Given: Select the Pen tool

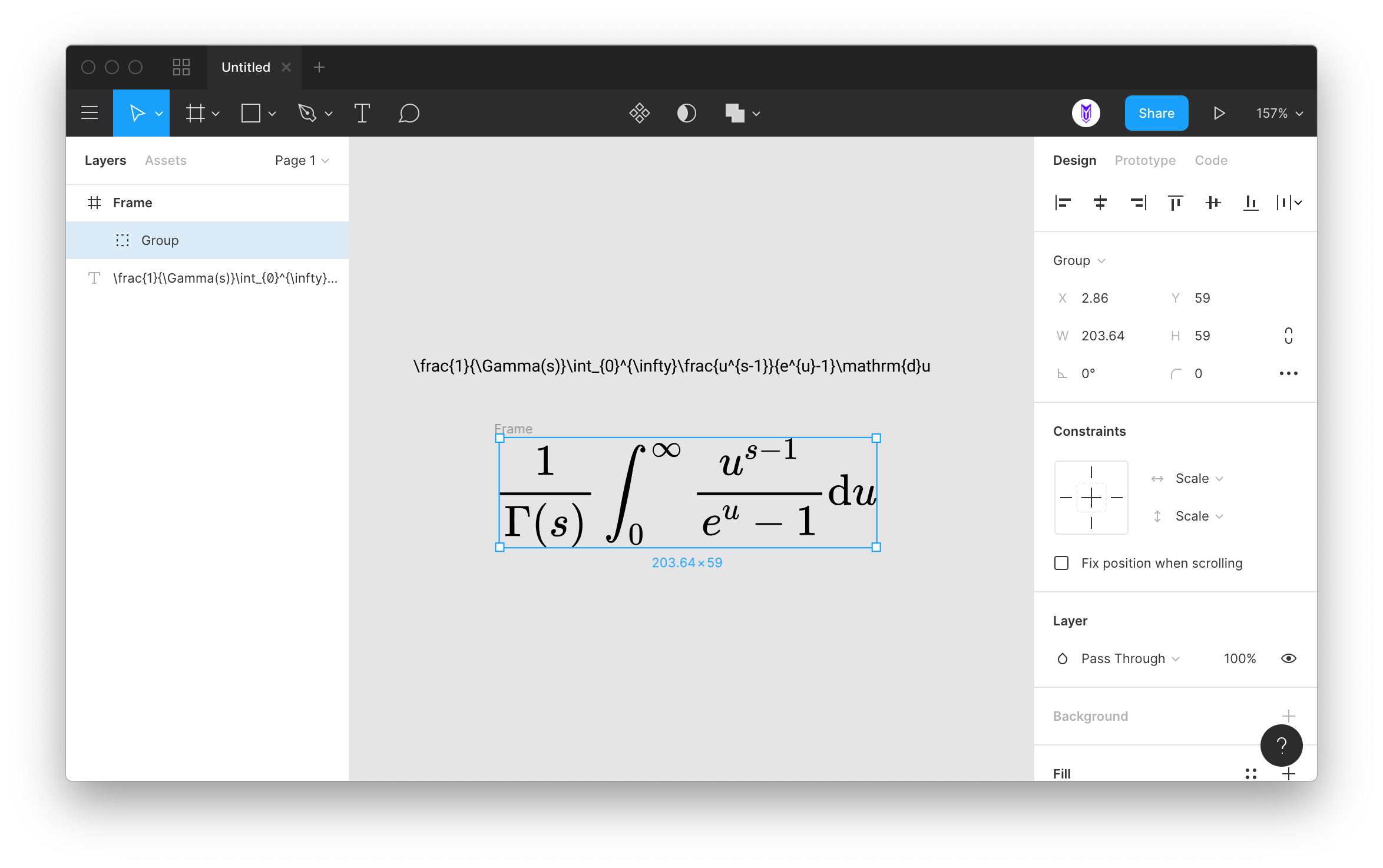Looking at the screenshot, I should click(x=307, y=113).
